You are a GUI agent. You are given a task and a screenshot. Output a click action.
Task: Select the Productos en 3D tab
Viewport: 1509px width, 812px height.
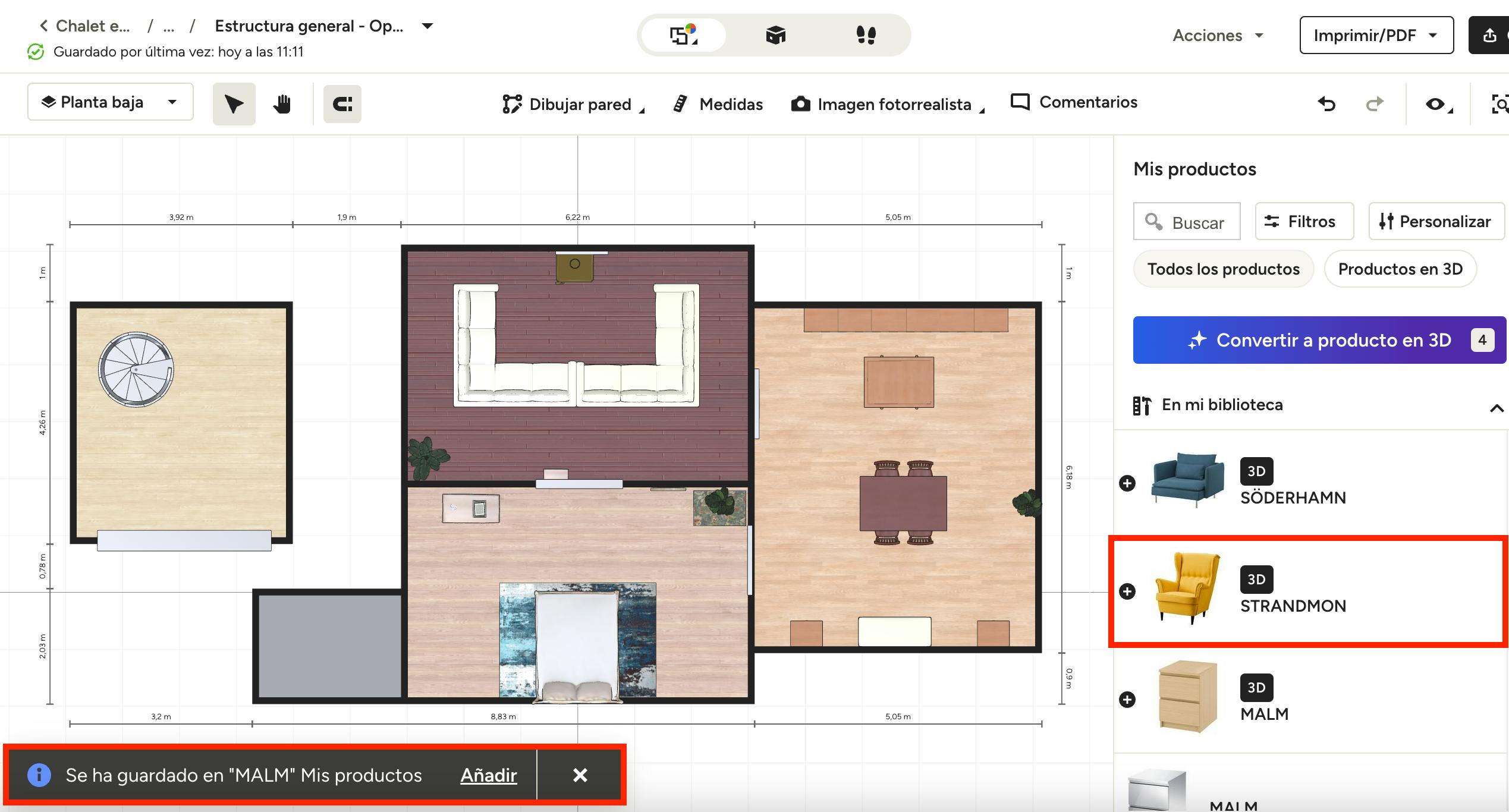[1400, 269]
